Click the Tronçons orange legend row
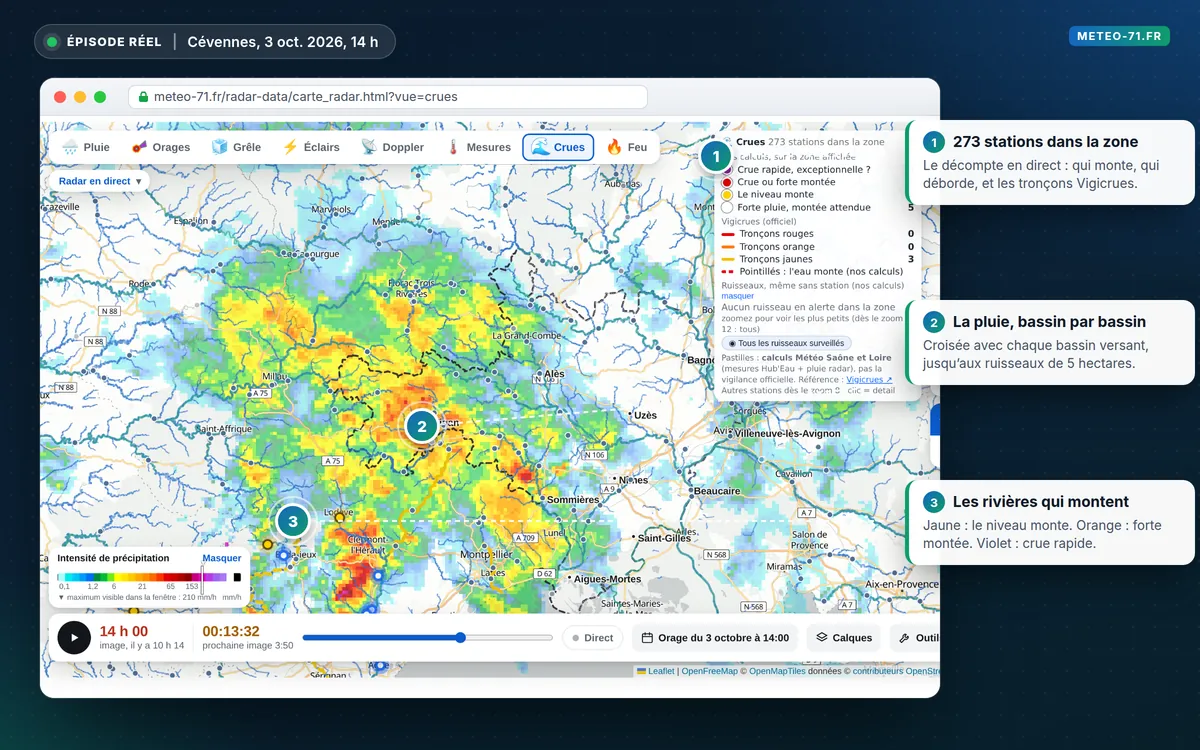Viewport: 1200px width, 750px height. tap(818, 246)
